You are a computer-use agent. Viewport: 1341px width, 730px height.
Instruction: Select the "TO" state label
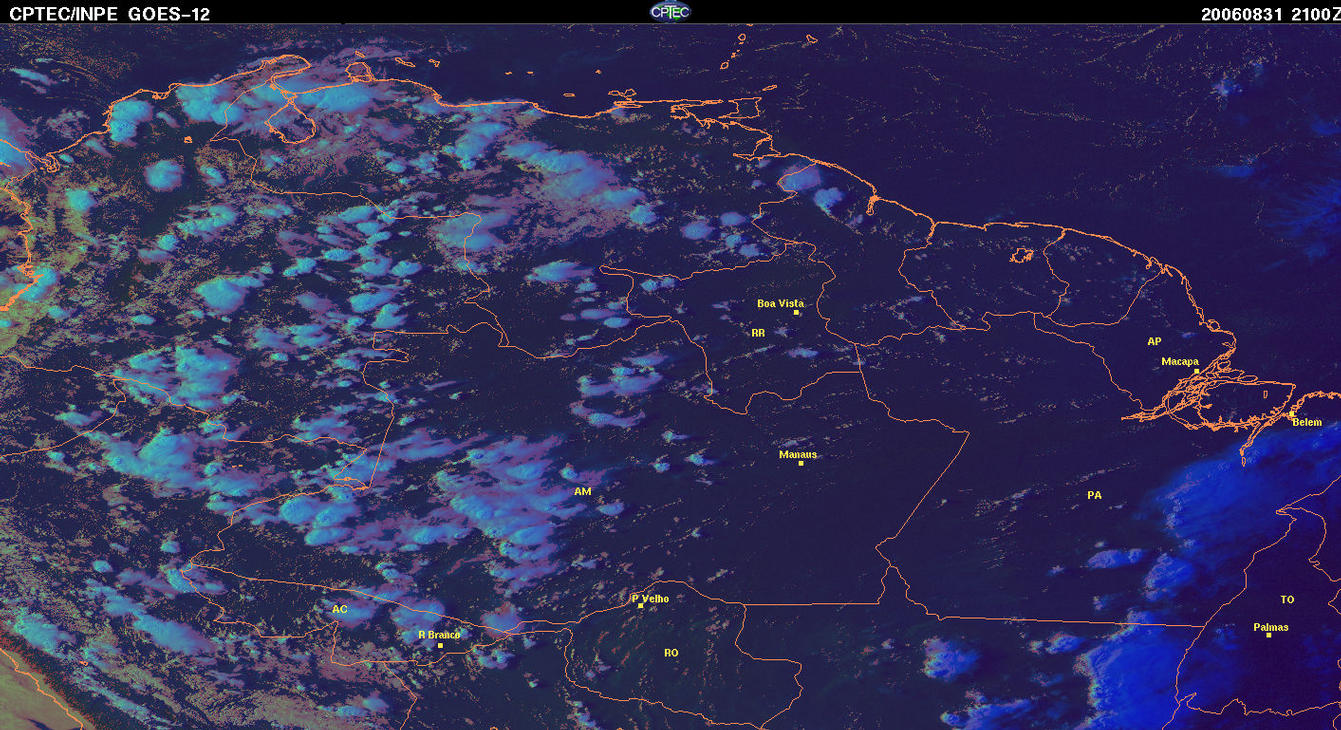[x=1287, y=600]
